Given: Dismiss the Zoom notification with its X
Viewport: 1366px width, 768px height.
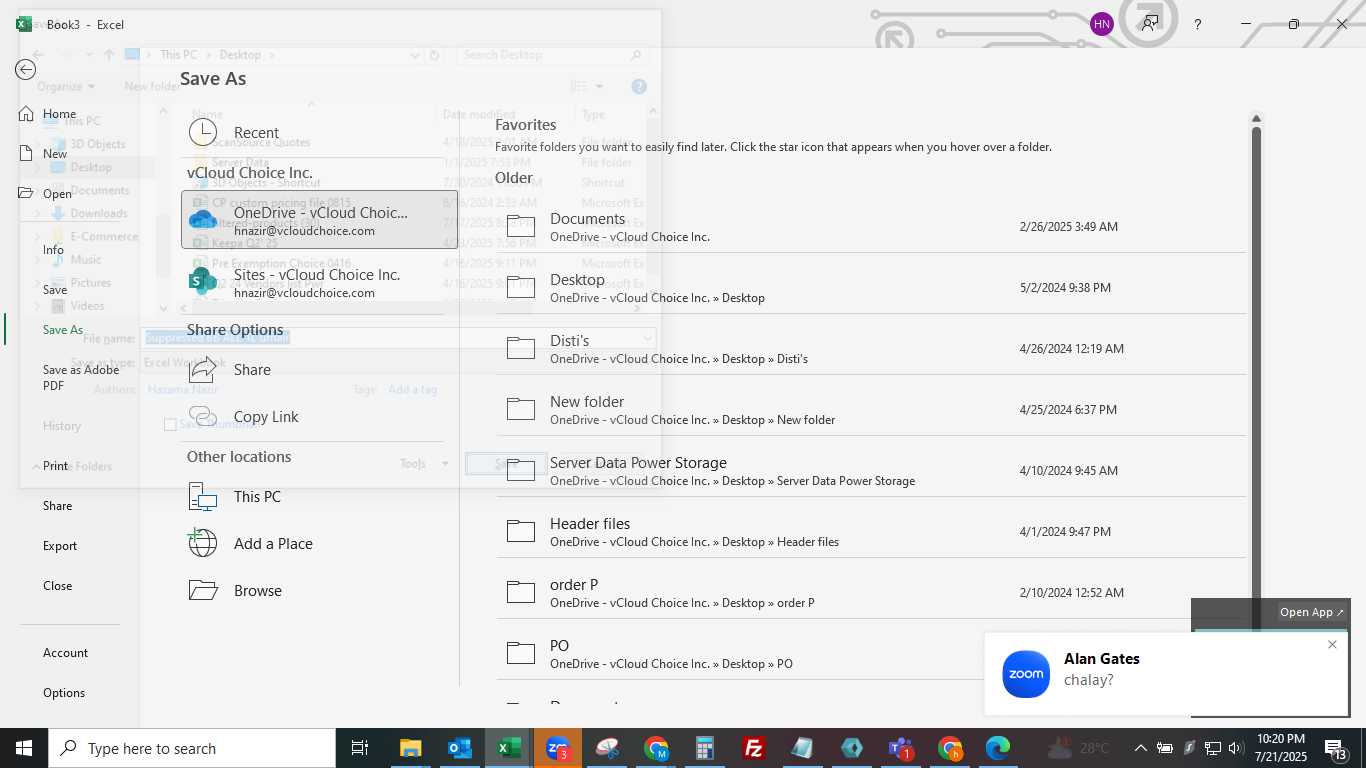Looking at the screenshot, I should [1332, 644].
